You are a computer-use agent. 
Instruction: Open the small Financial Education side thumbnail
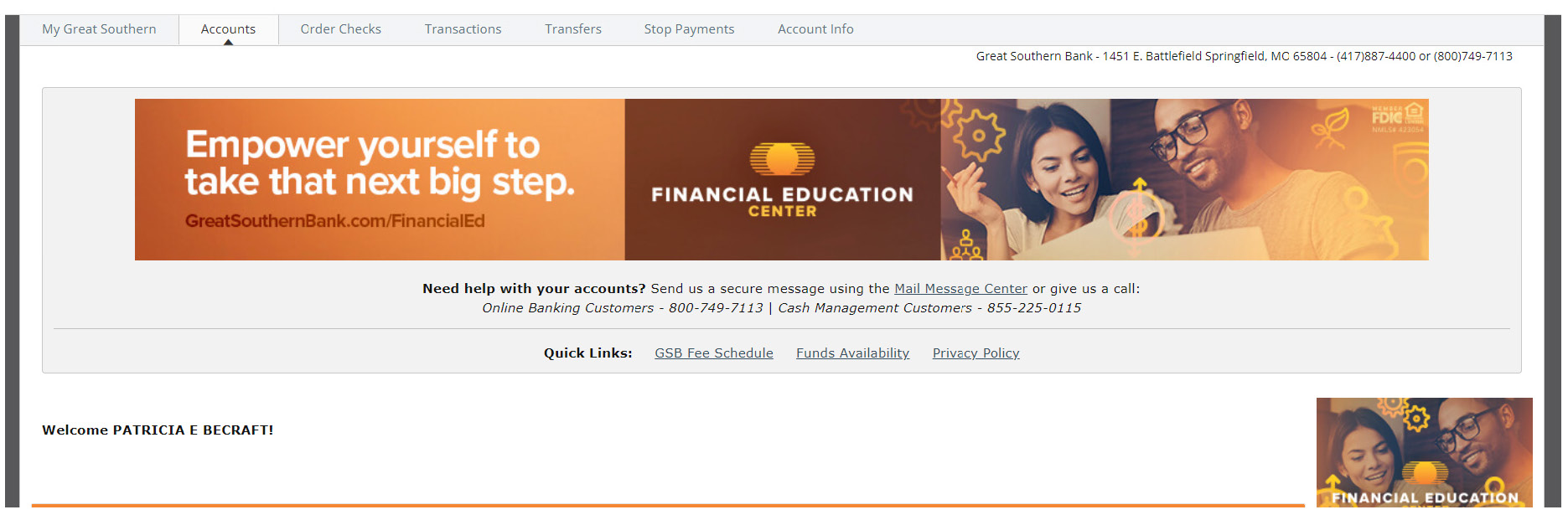click(1424, 452)
